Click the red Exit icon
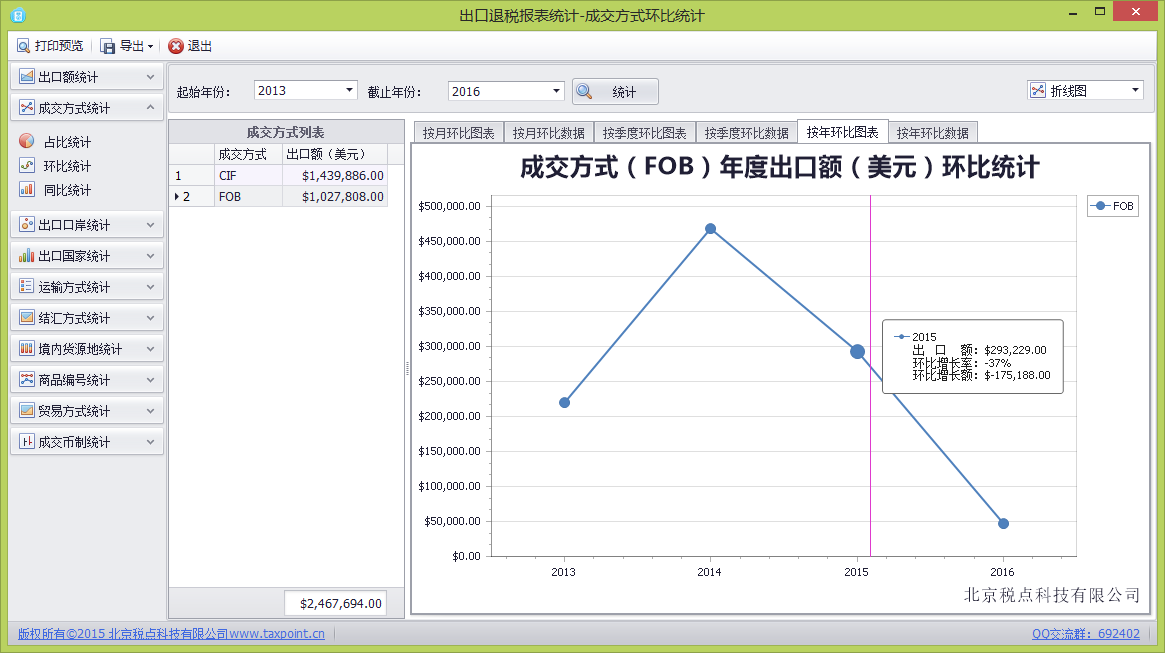 (176, 46)
